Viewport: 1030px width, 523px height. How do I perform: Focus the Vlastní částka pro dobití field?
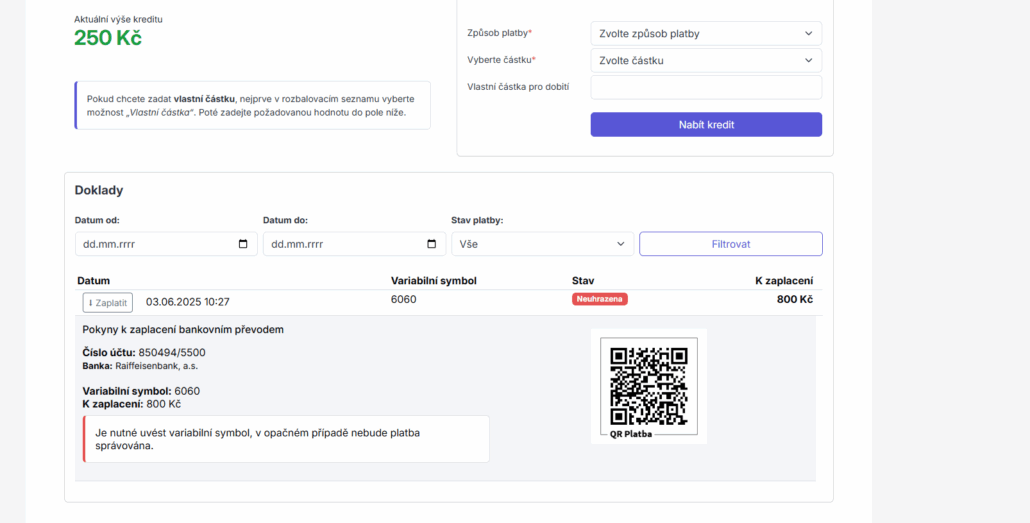pyautogui.click(x=706, y=88)
